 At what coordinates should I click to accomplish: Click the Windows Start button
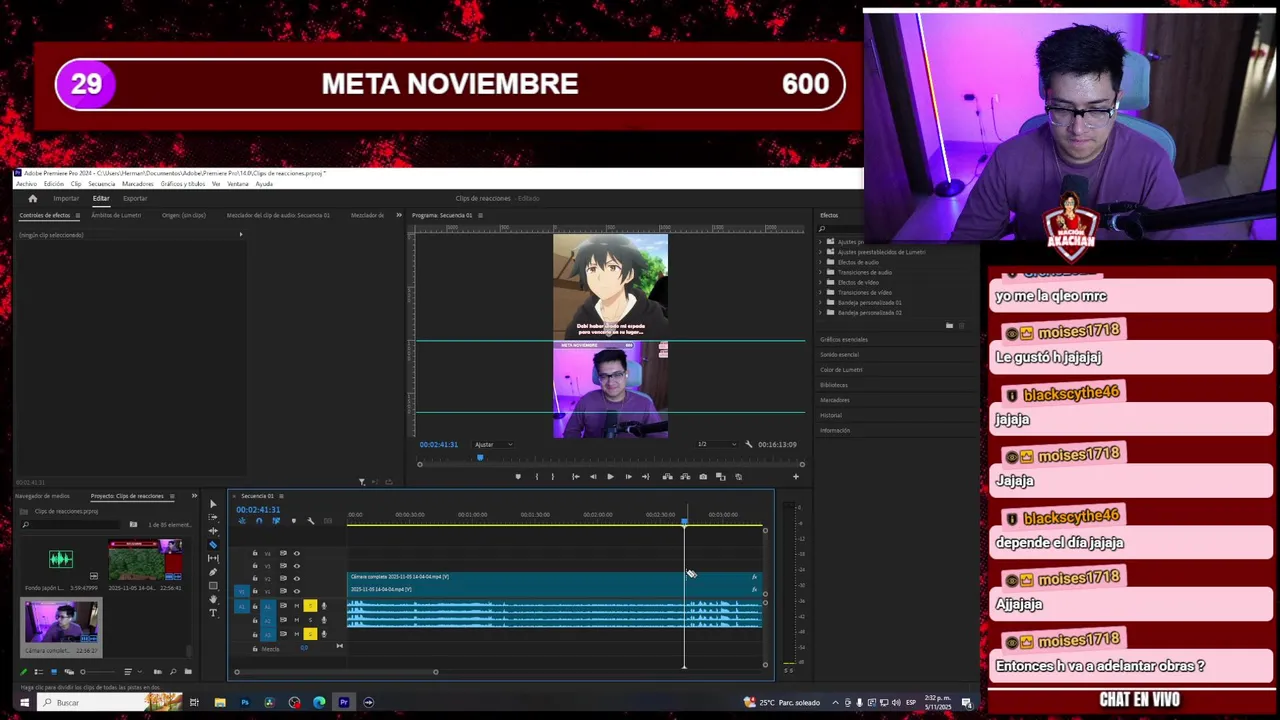(x=23, y=702)
